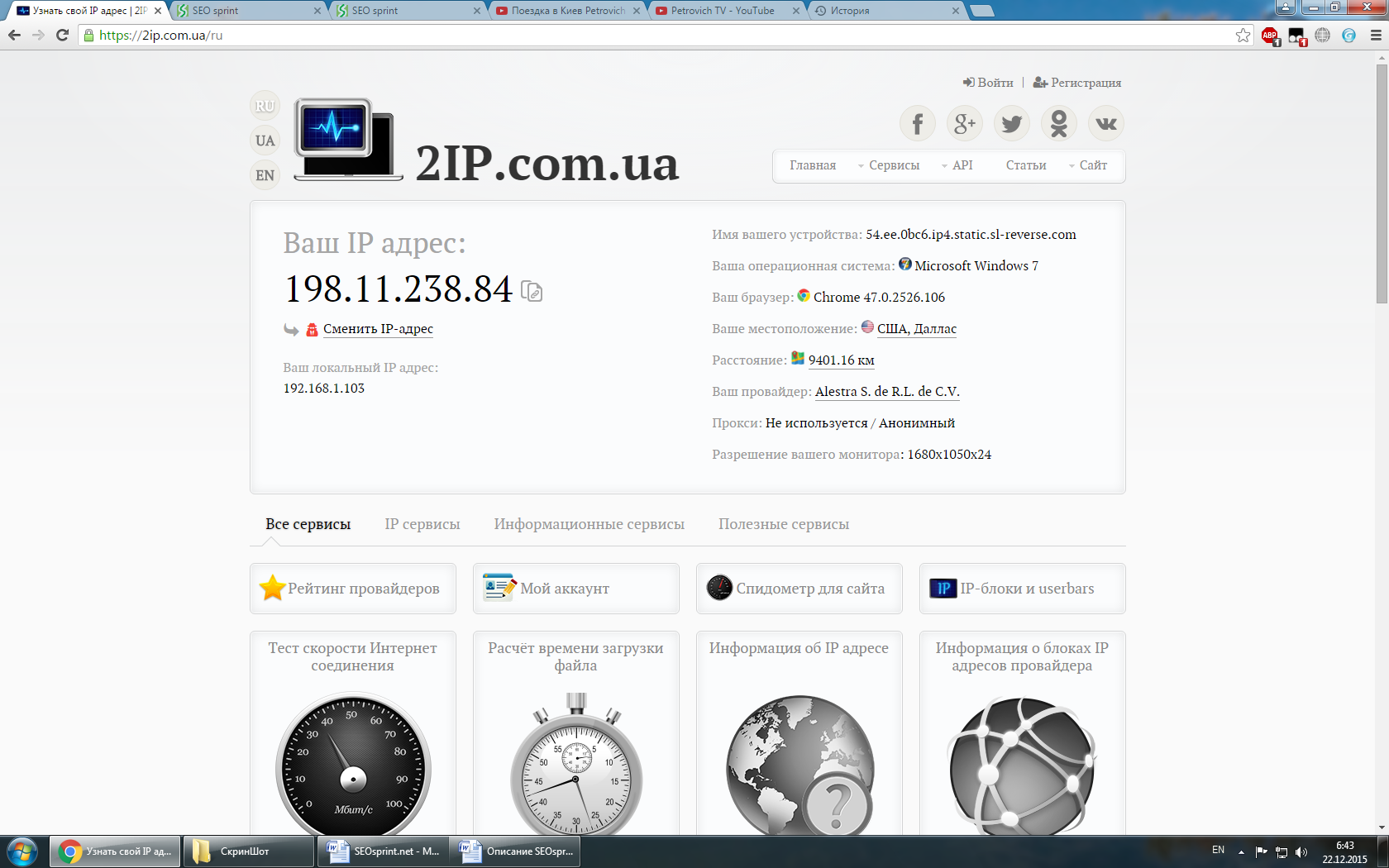Screen dimensions: 1389x868
Task: Open Описание SEOspr Word document in taskbar
Action: 515,851
